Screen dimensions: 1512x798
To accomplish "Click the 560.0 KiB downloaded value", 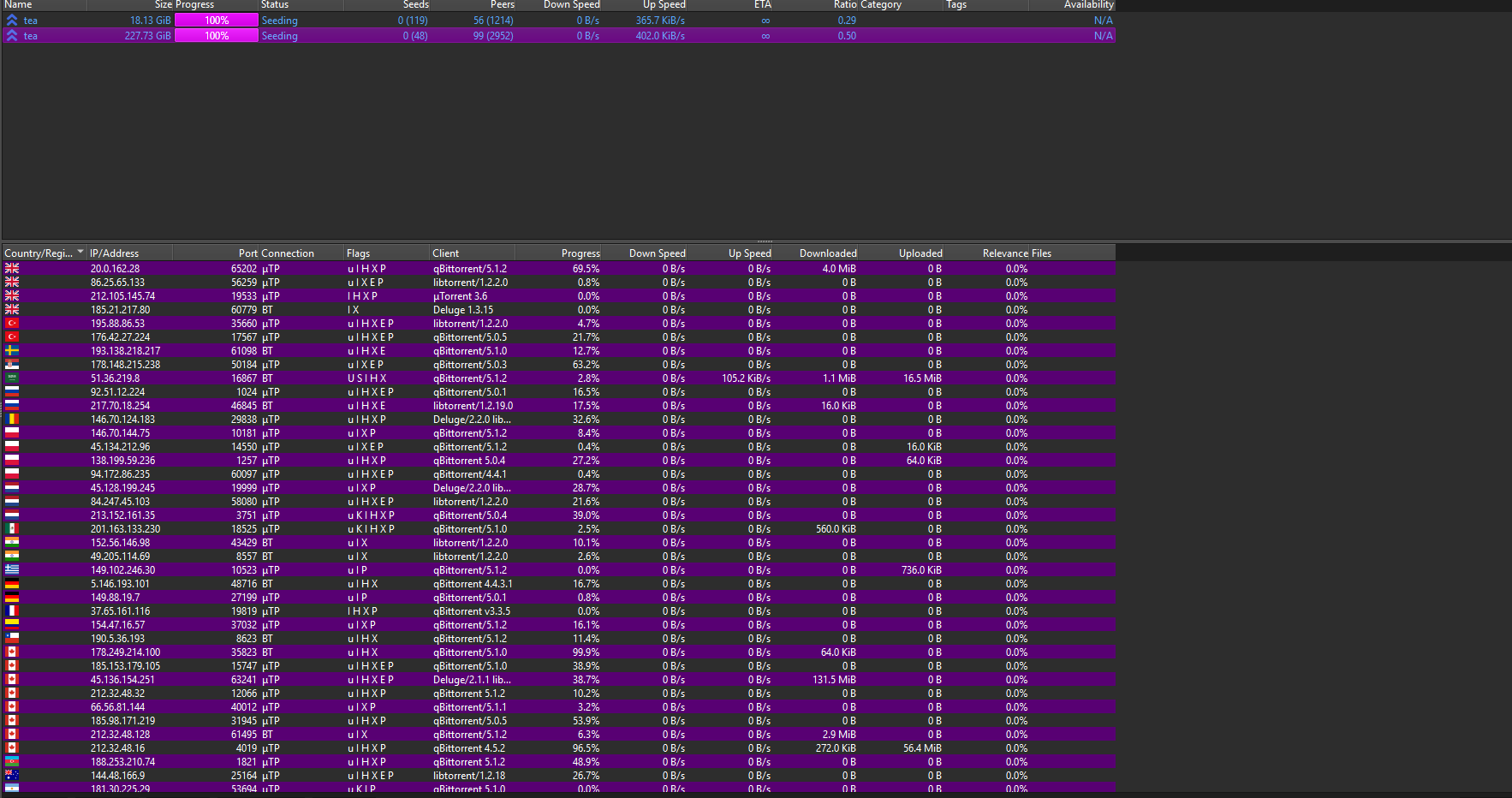I will click(x=836, y=528).
